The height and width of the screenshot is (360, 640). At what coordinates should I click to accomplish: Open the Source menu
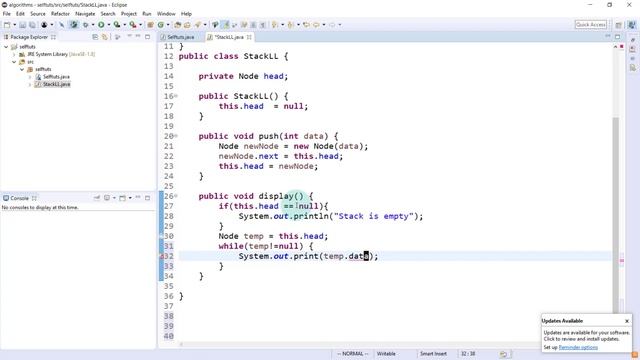coord(38,13)
